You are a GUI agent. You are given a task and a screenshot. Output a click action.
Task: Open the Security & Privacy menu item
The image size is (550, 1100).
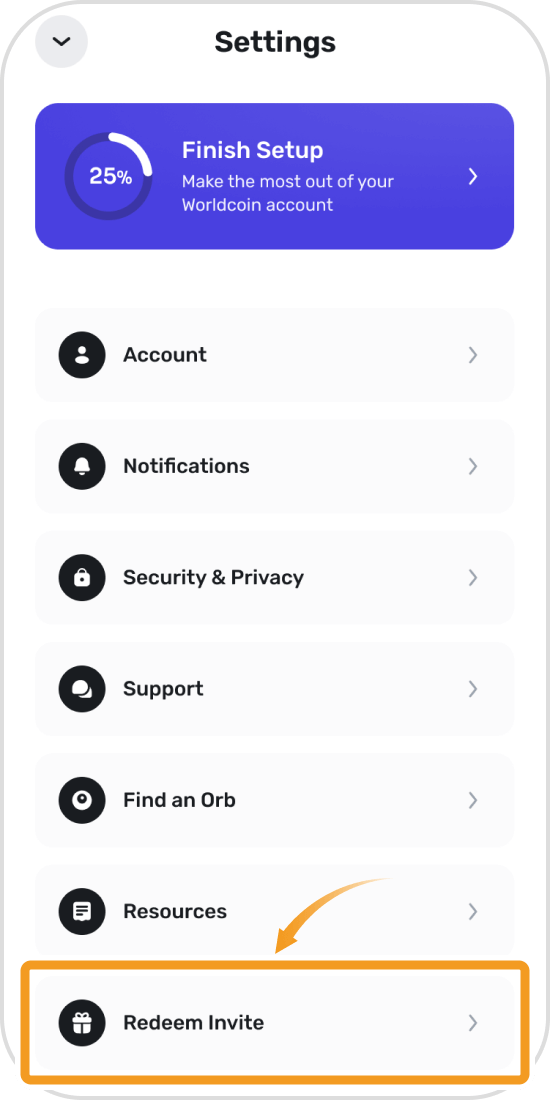(x=274, y=577)
